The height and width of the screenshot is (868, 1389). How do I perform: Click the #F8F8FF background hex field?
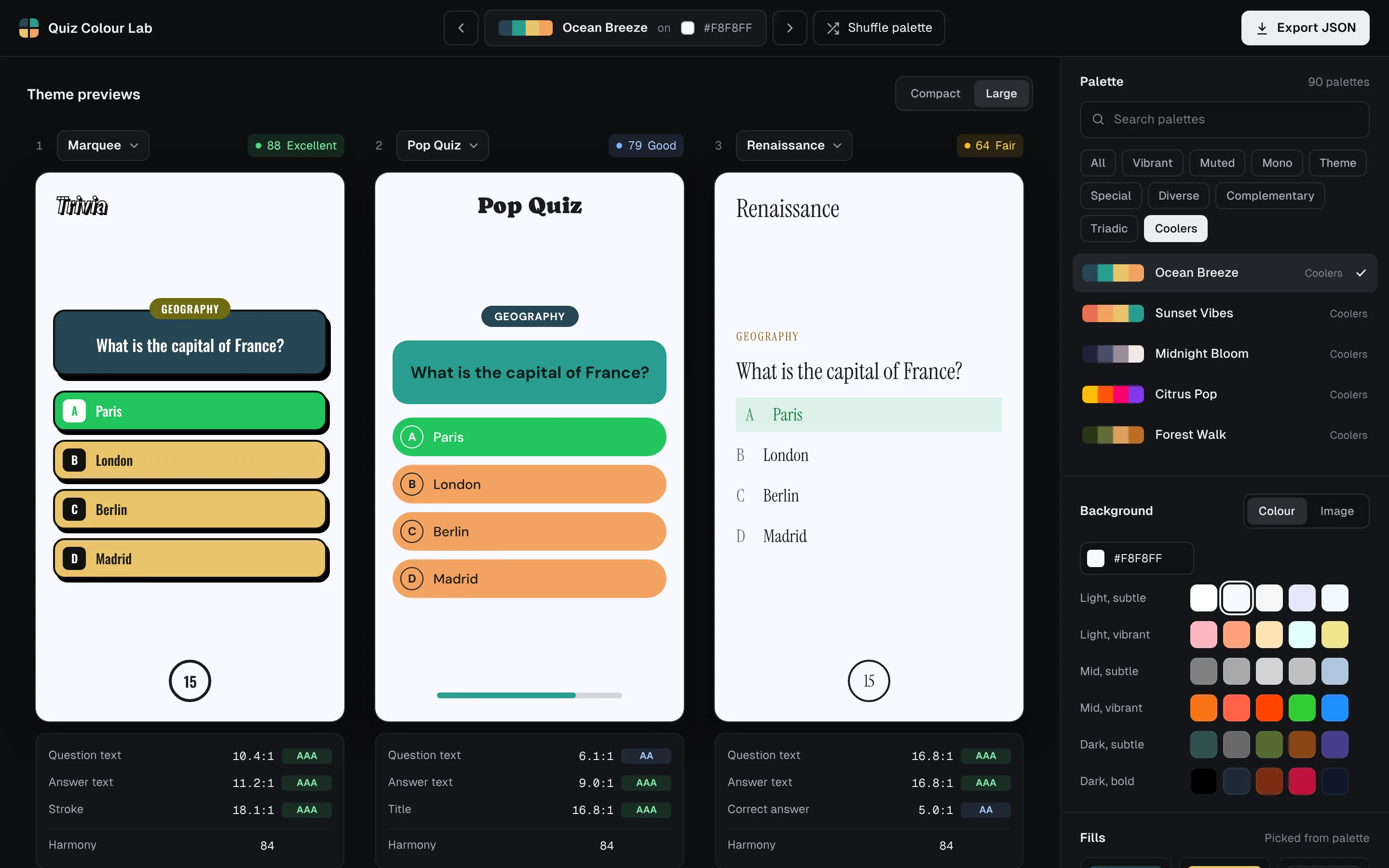click(1136, 558)
